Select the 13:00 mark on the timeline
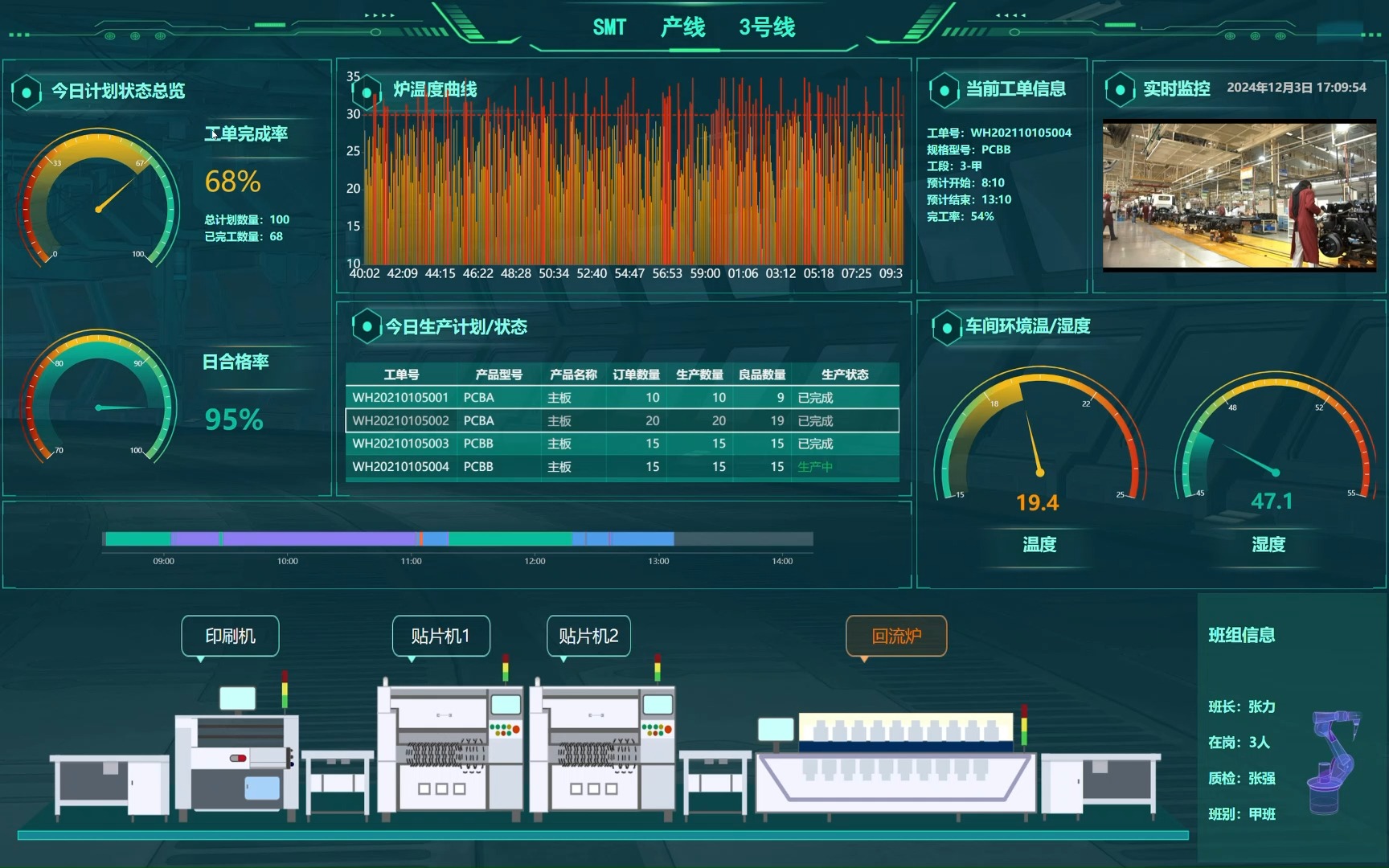This screenshot has width=1389, height=868. (x=658, y=561)
